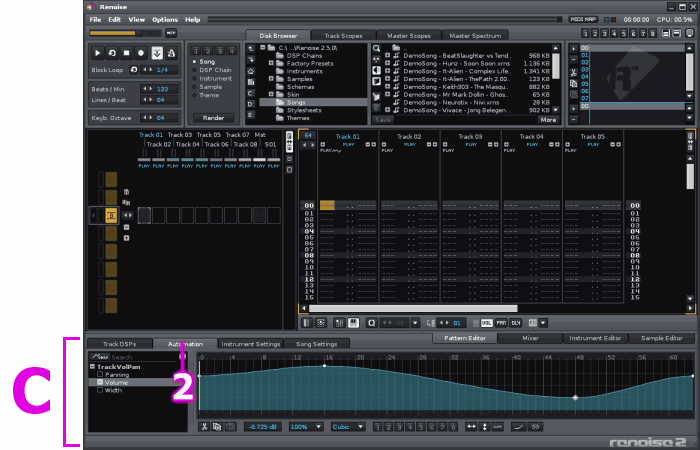Expand the Samples folder in tree

(x=271, y=79)
